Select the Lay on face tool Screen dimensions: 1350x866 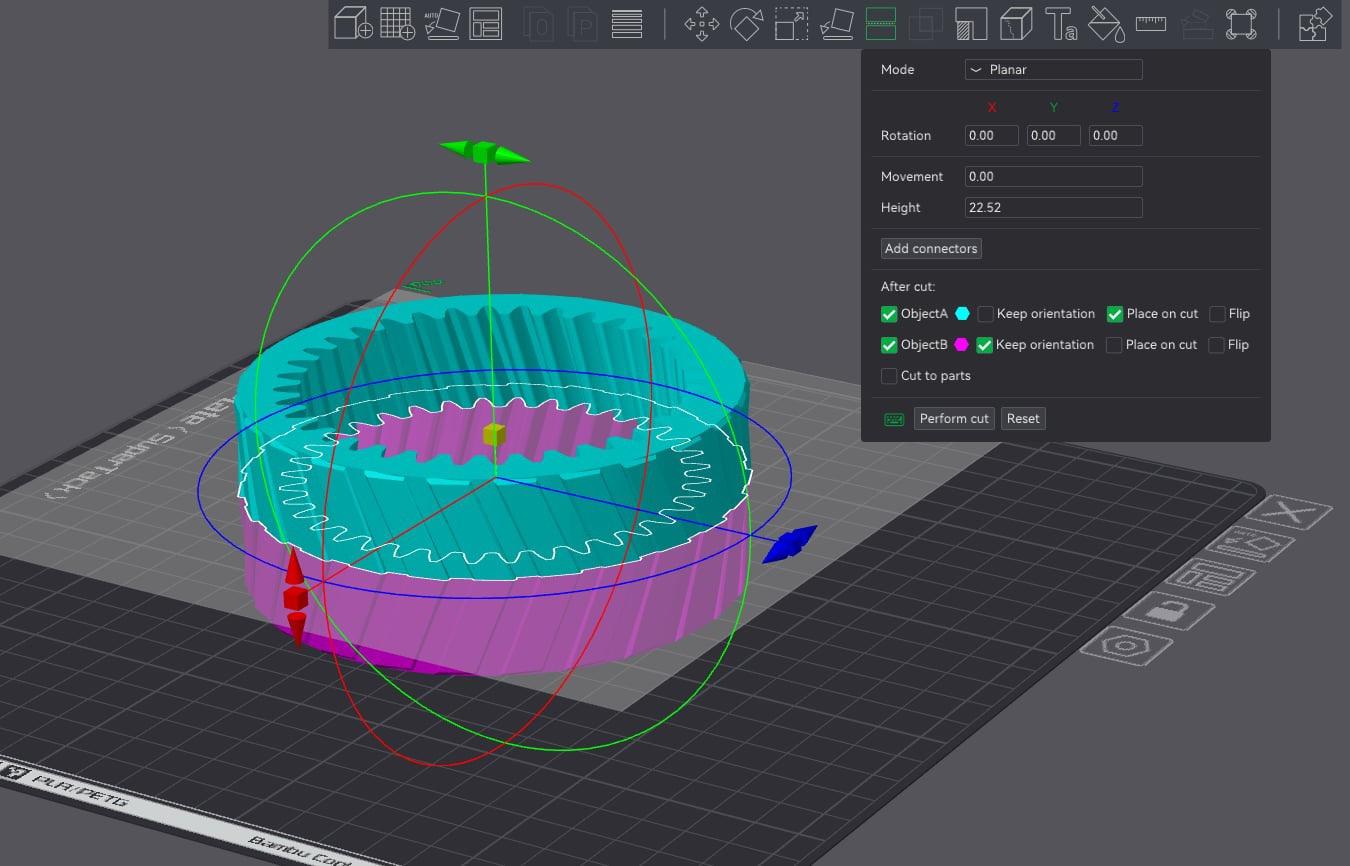click(x=836, y=23)
